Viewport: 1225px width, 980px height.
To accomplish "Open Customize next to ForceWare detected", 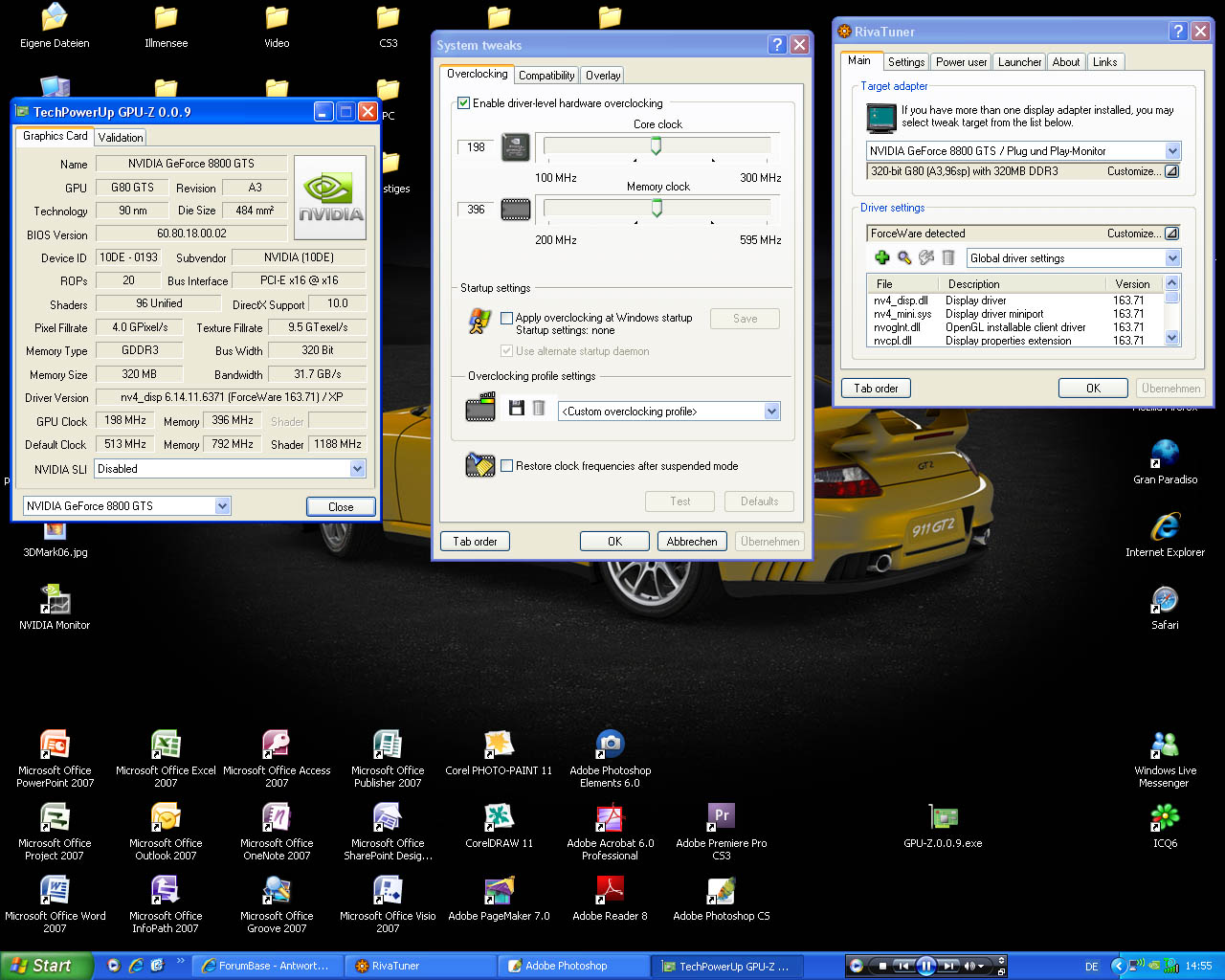I will pos(1171,234).
